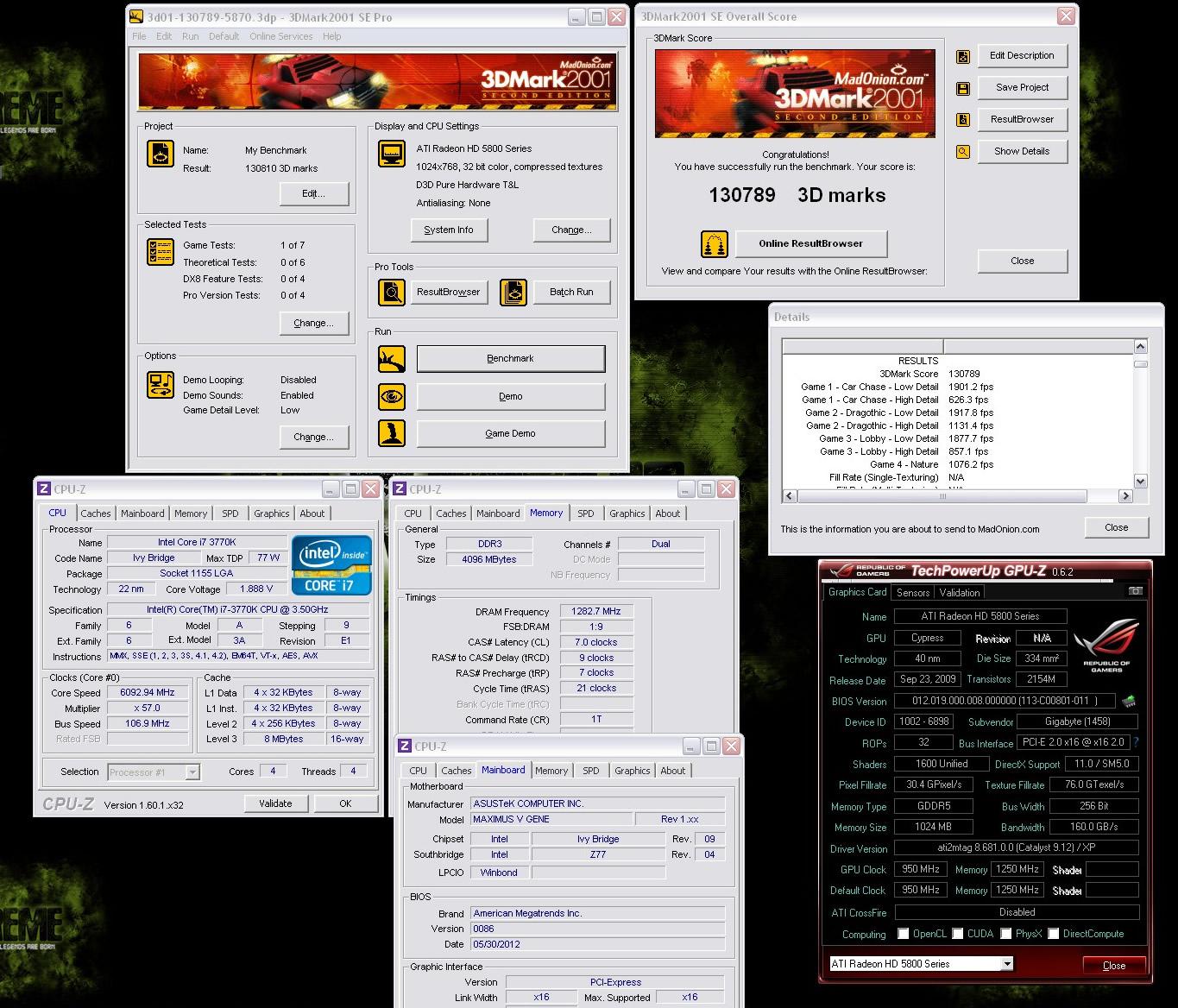Click the Display and CPU Settings monitor icon
This screenshot has height=1008, width=1178.
392,154
